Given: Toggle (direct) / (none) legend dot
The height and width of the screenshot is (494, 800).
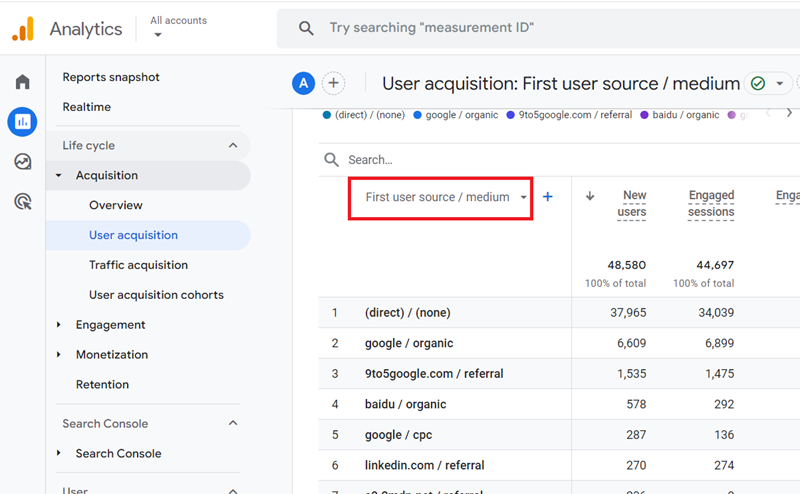Looking at the screenshot, I should coord(327,115).
